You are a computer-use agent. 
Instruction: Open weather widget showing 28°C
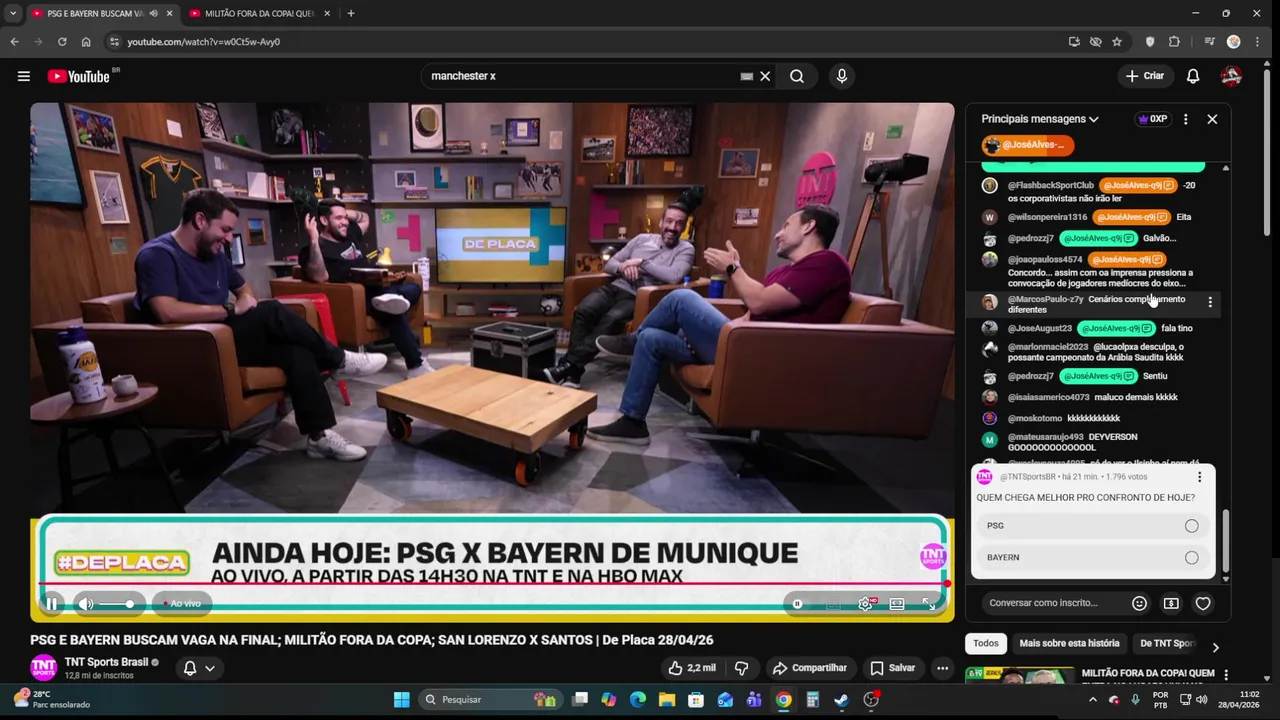pos(50,699)
